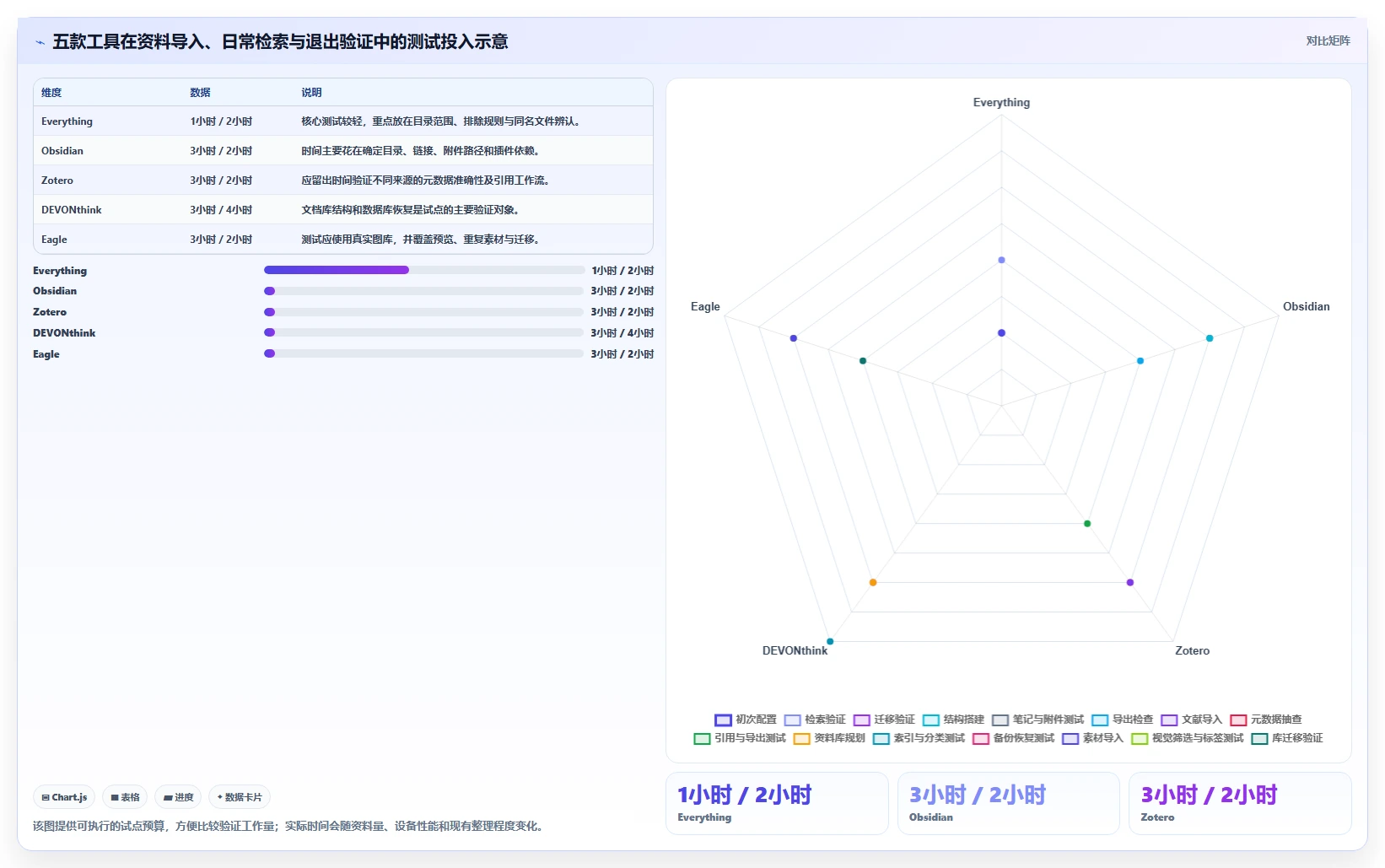Hide 素材导入 series via legend
1385x868 pixels.
(x=1092, y=738)
